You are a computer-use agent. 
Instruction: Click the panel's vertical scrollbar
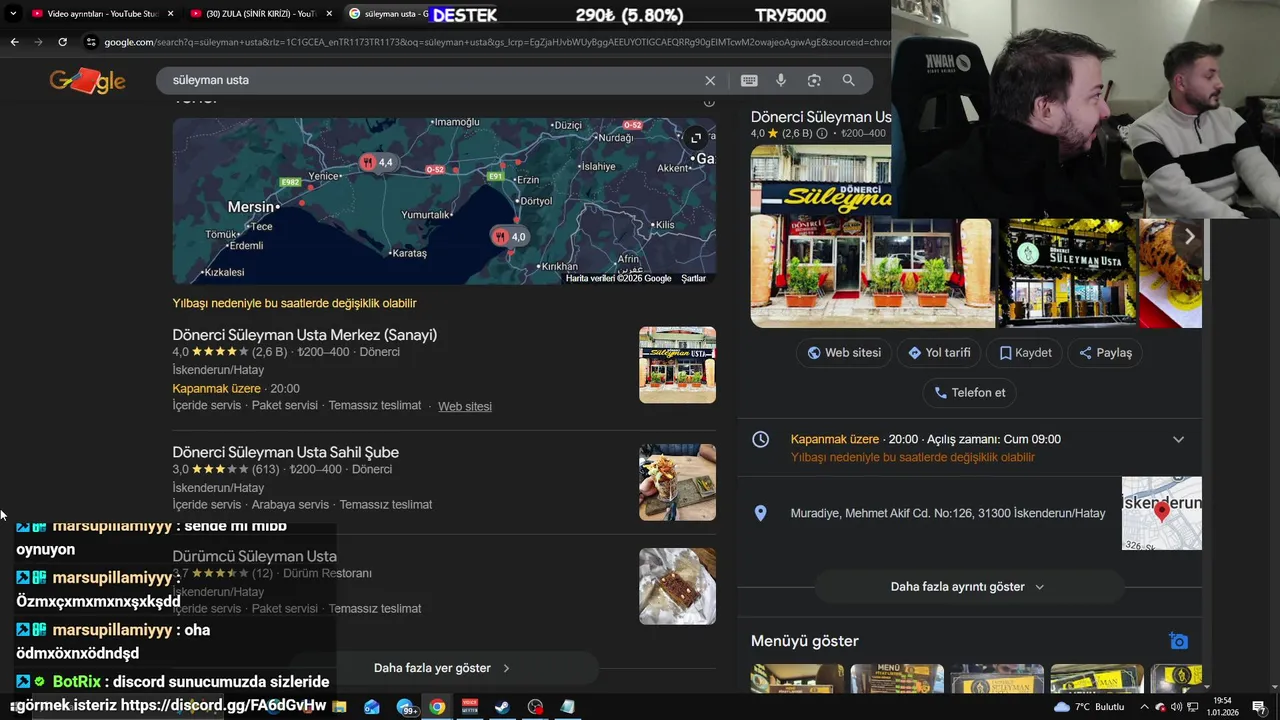point(1207,250)
